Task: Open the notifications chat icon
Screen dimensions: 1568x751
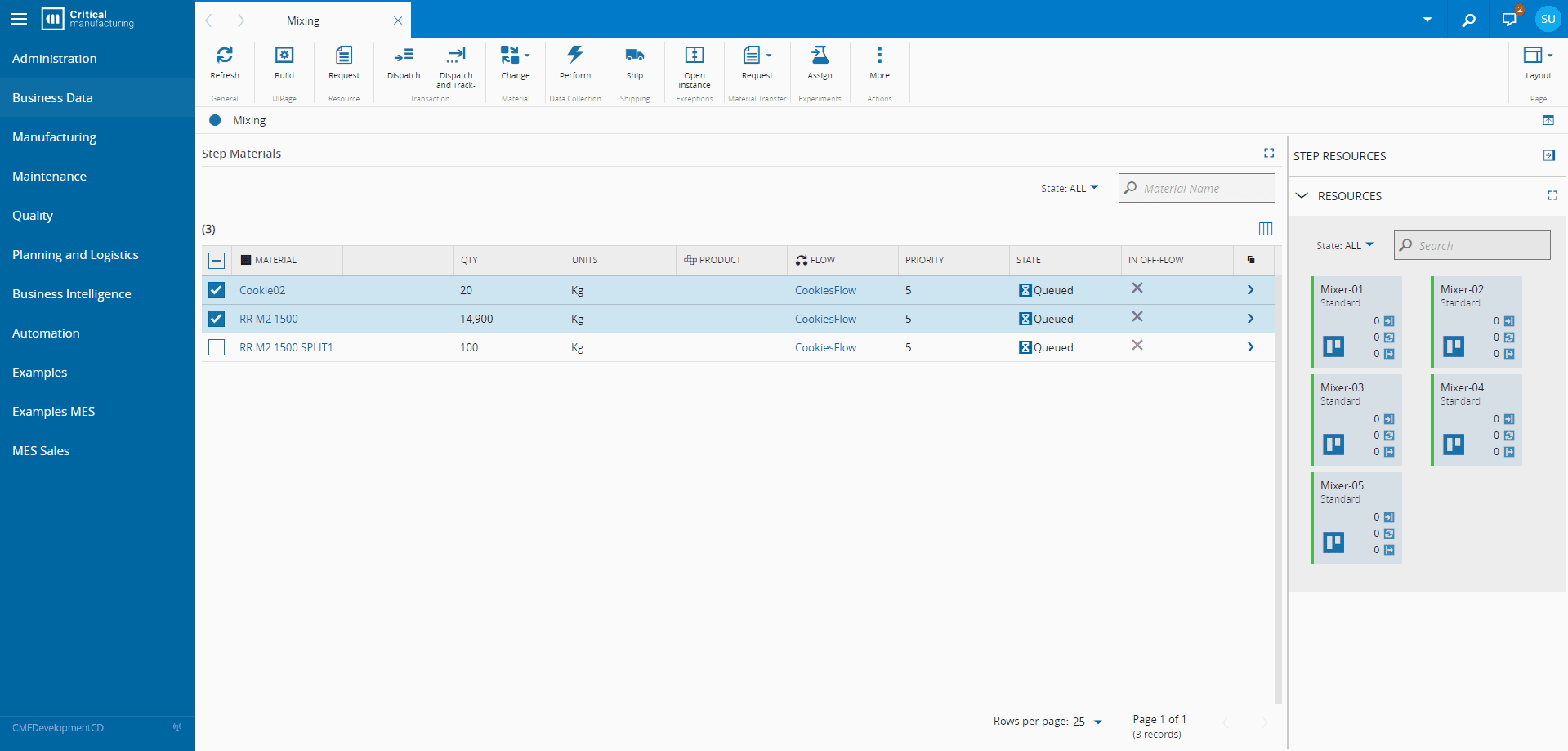Action: click(1509, 20)
